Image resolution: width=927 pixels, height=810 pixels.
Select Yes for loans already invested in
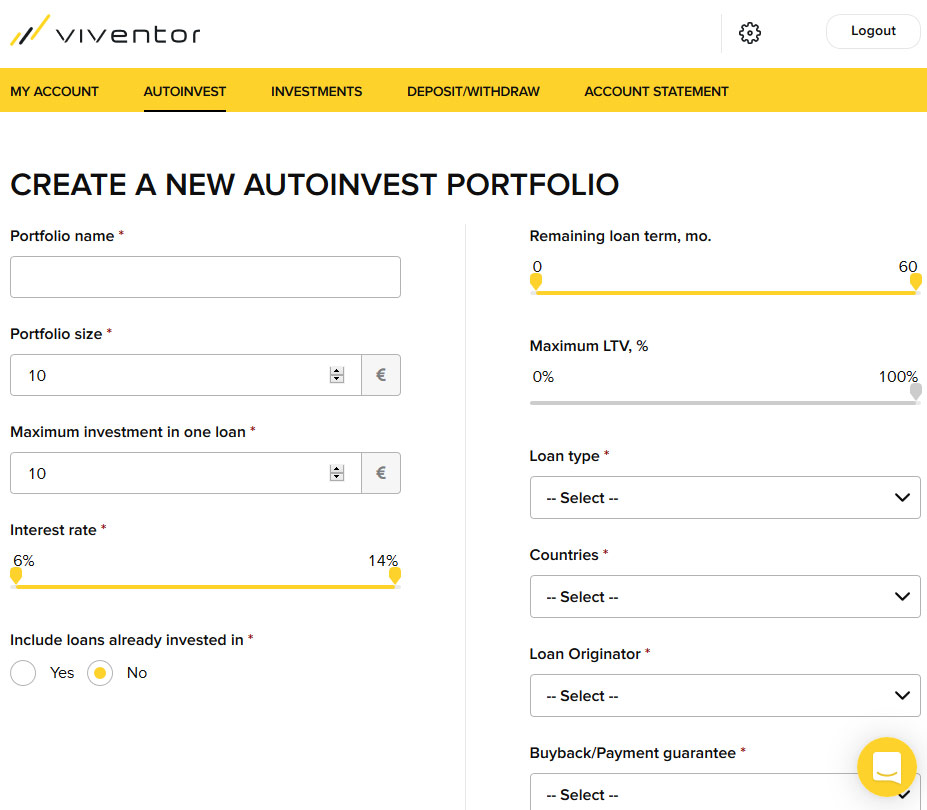(23, 673)
